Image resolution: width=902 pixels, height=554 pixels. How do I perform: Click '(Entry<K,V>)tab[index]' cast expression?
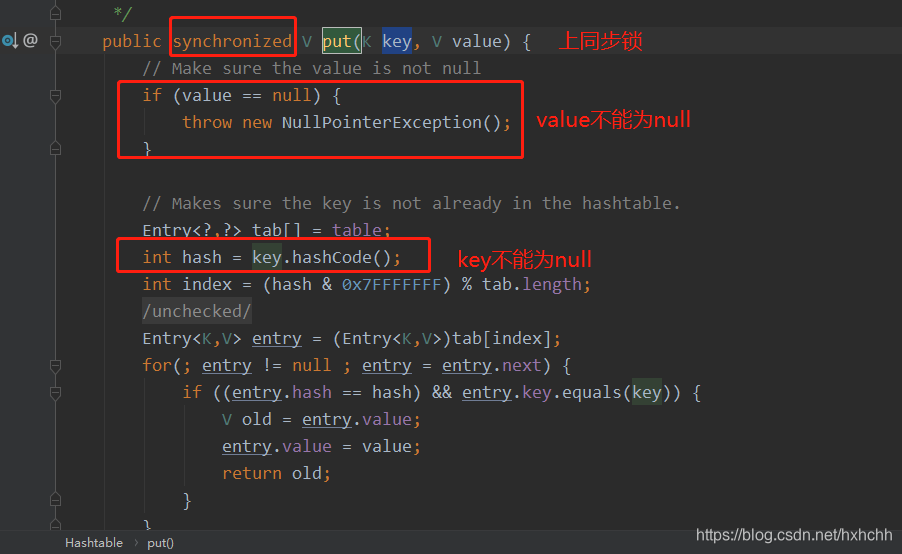pos(442,338)
